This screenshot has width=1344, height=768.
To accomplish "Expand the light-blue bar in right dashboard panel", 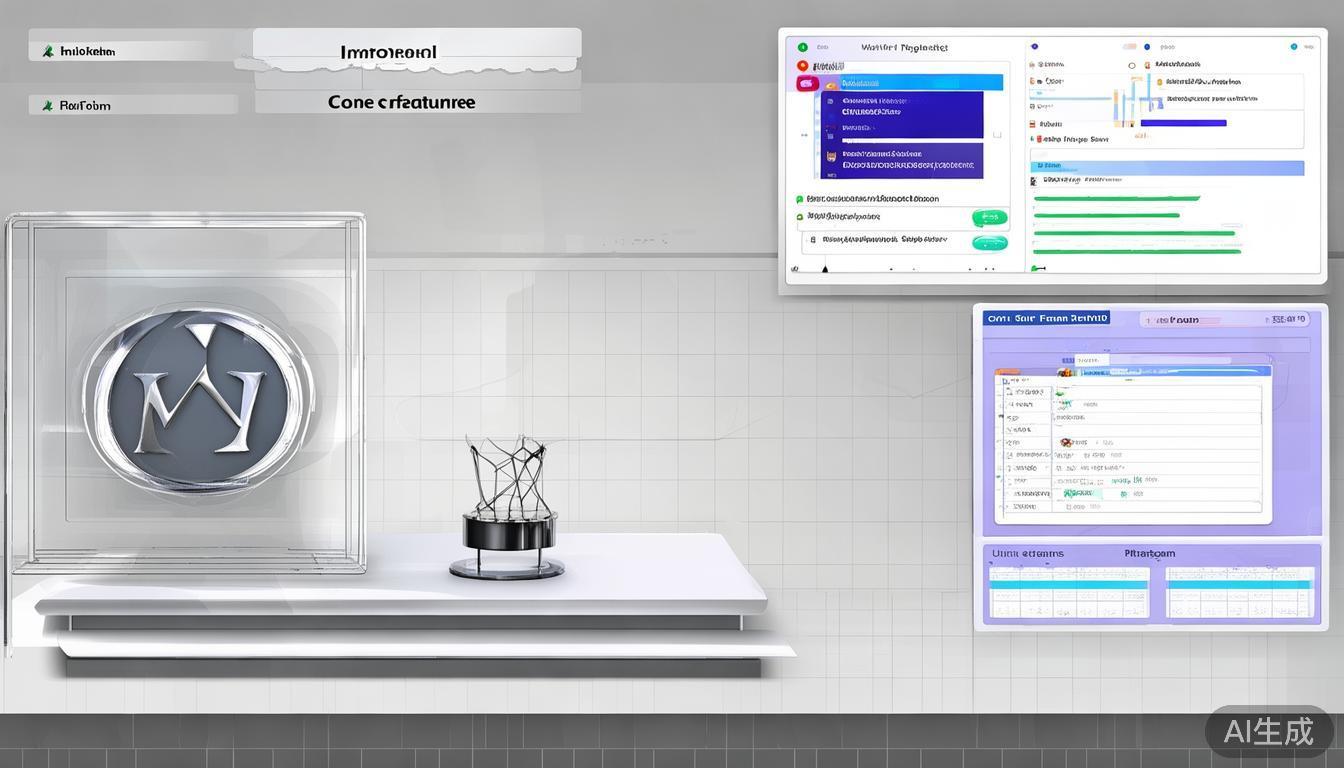I will (x=1168, y=168).
